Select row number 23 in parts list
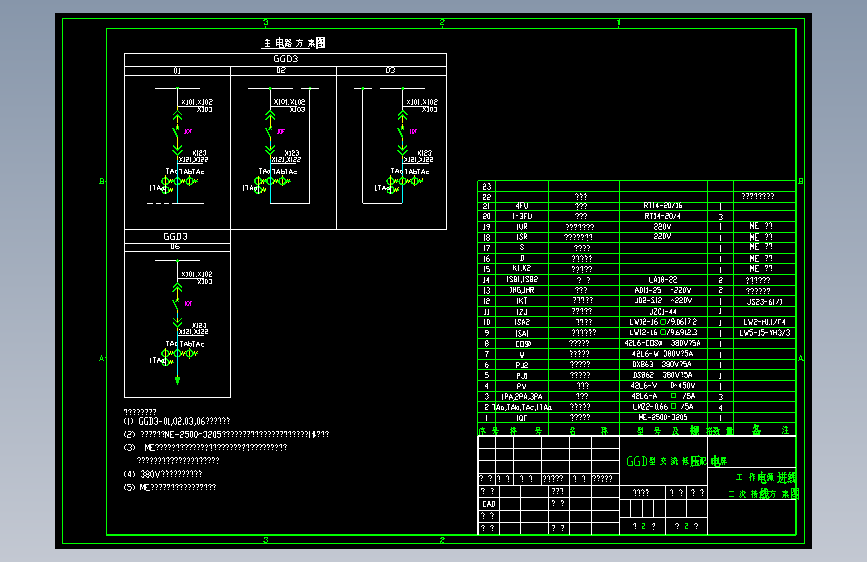867x562 pixels. tap(487, 186)
